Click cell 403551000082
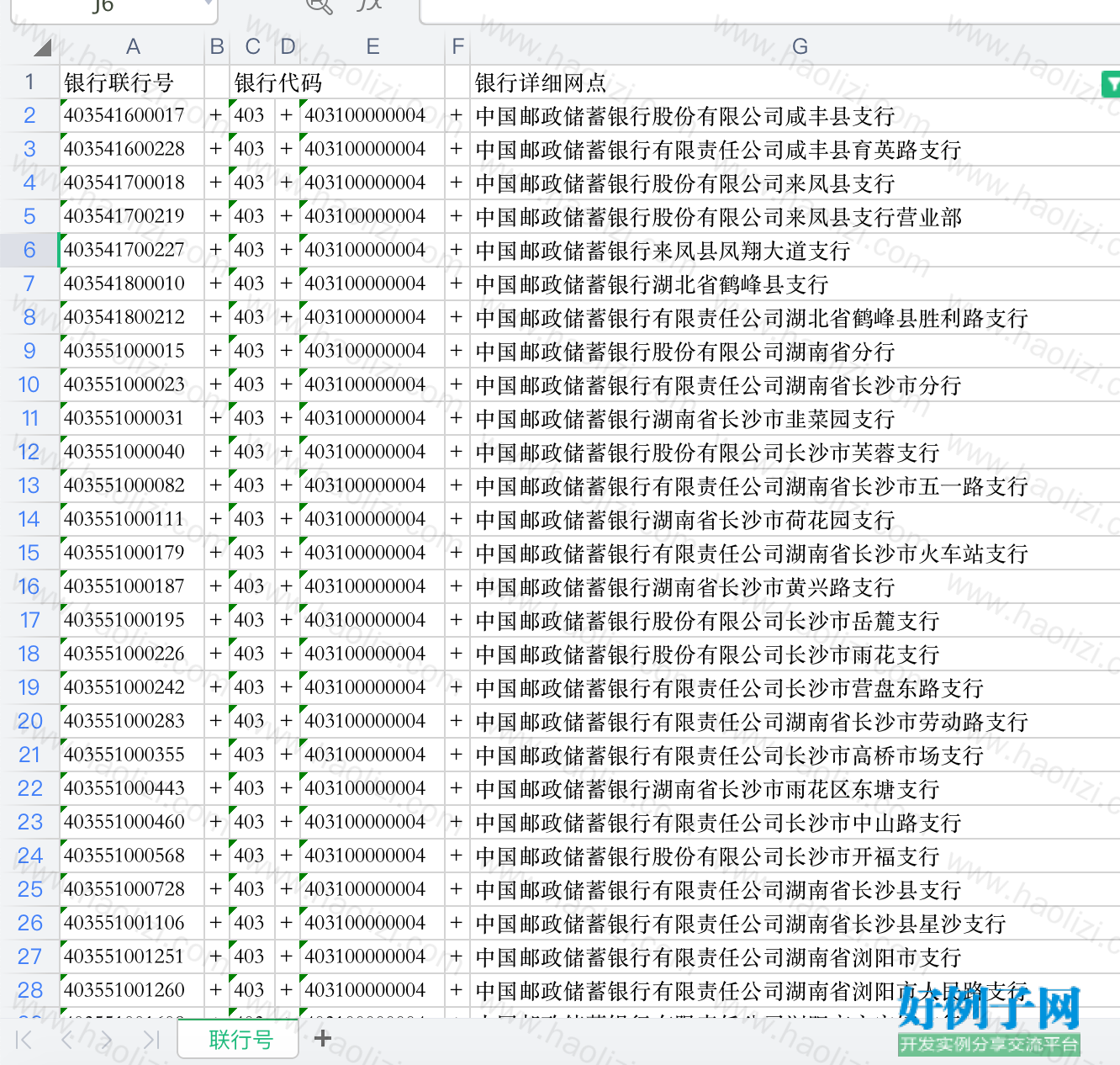The image size is (1120, 1065). point(132,485)
